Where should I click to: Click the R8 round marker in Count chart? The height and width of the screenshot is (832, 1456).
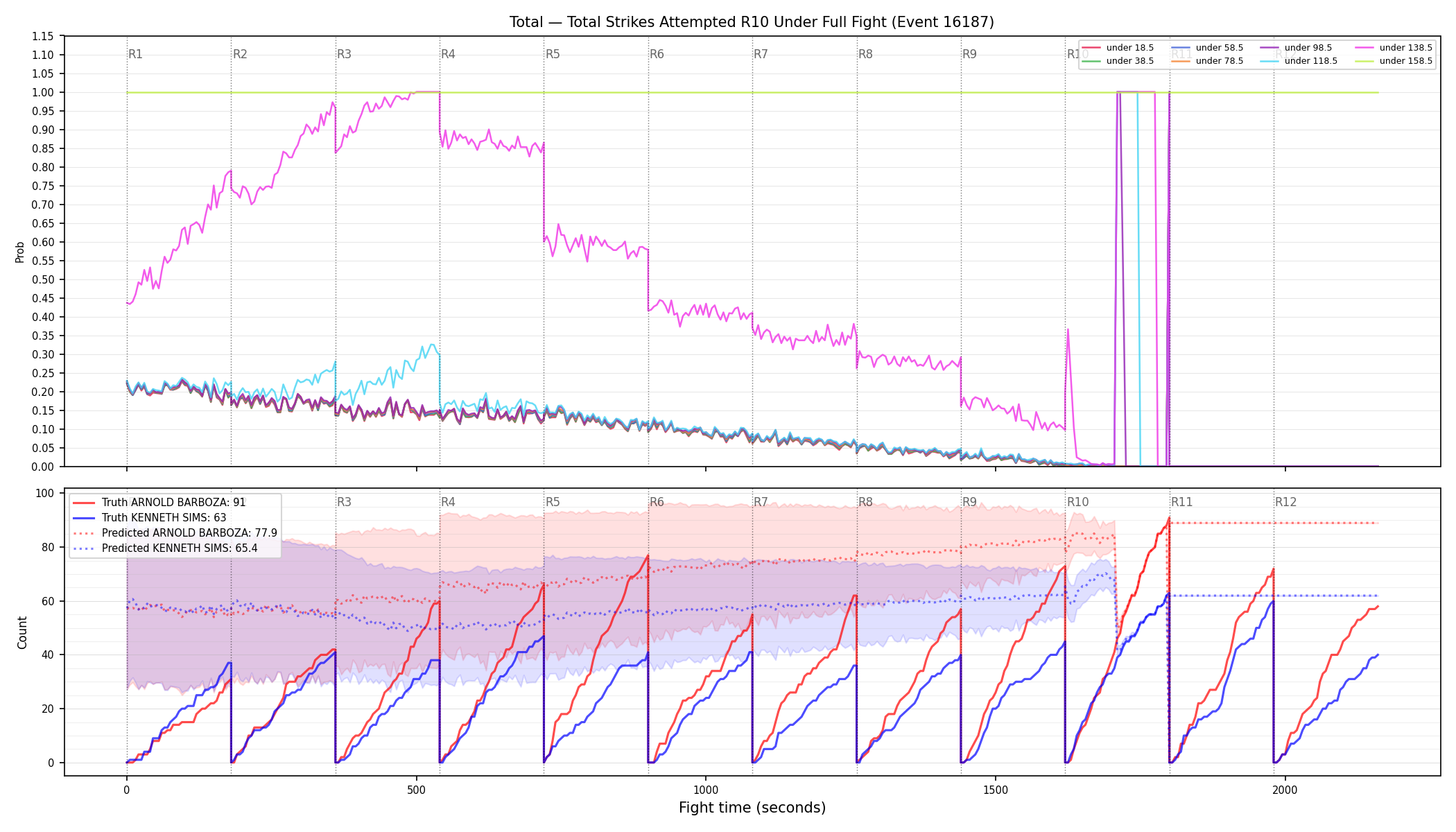pyautogui.click(x=865, y=502)
